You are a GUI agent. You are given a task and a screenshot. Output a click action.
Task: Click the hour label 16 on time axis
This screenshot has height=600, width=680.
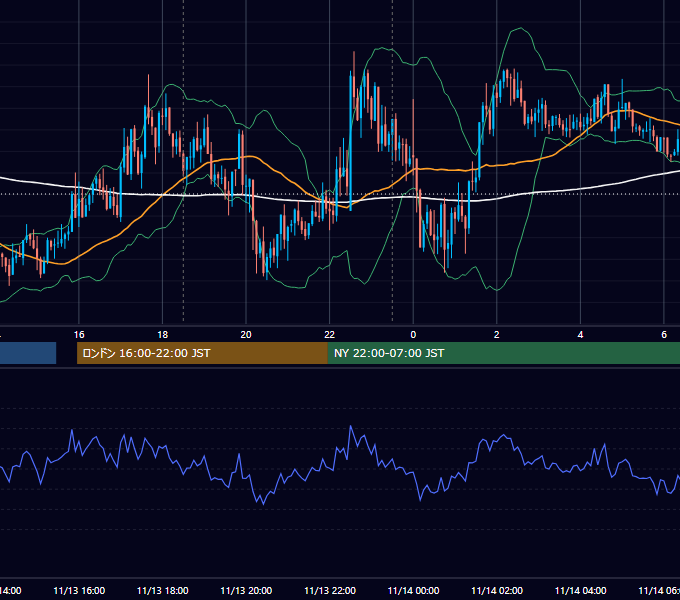79,335
